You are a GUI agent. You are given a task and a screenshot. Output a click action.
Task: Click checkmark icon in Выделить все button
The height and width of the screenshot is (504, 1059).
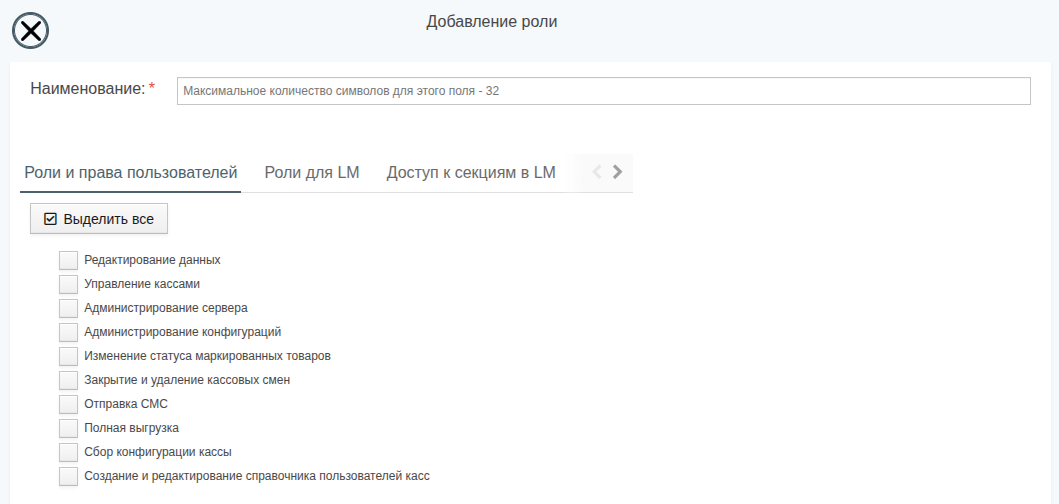pyautogui.click(x=50, y=219)
